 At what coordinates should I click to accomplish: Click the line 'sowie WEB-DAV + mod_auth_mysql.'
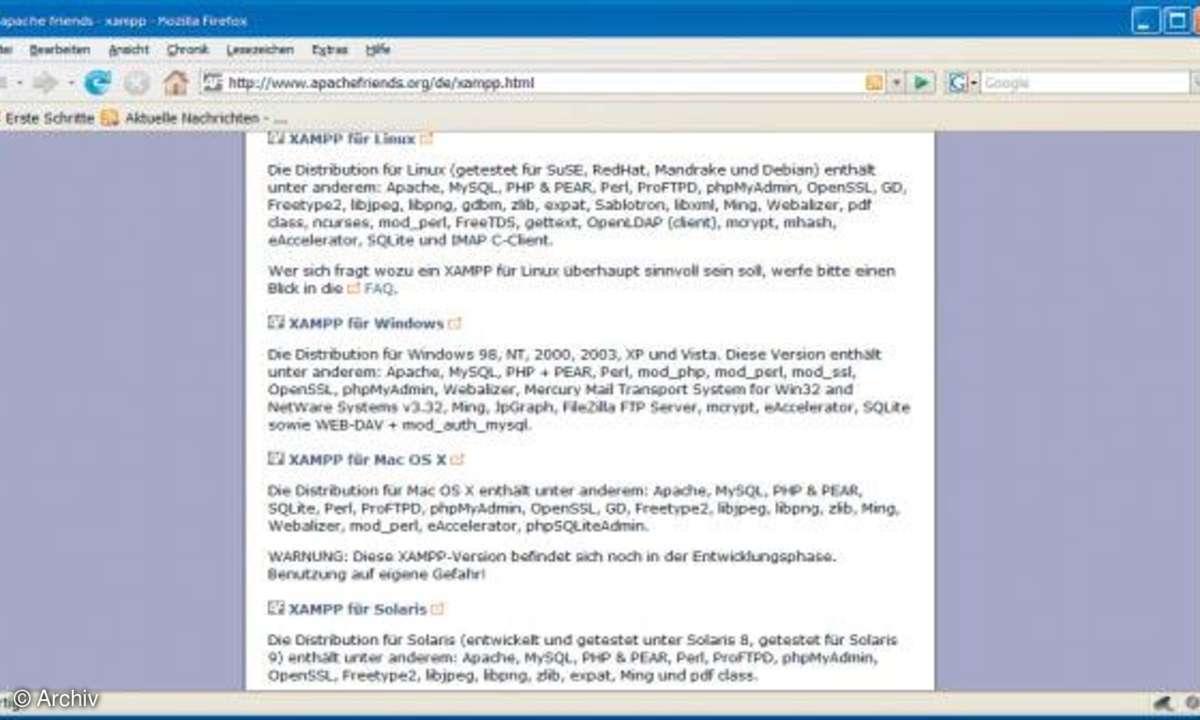(401, 425)
